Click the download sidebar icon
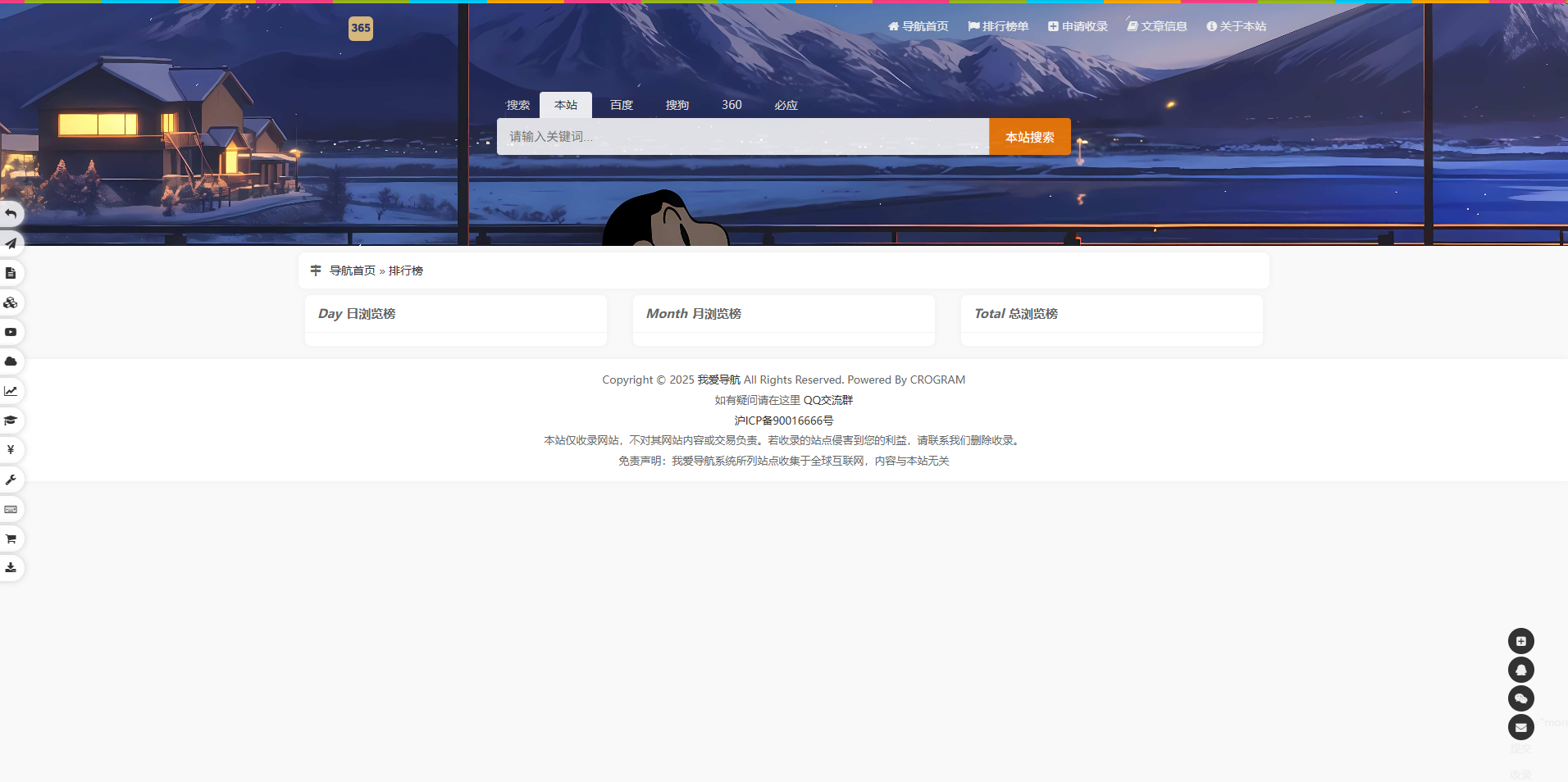Image resolution: width=1568 pixels, height=782 pixels. 11,567
